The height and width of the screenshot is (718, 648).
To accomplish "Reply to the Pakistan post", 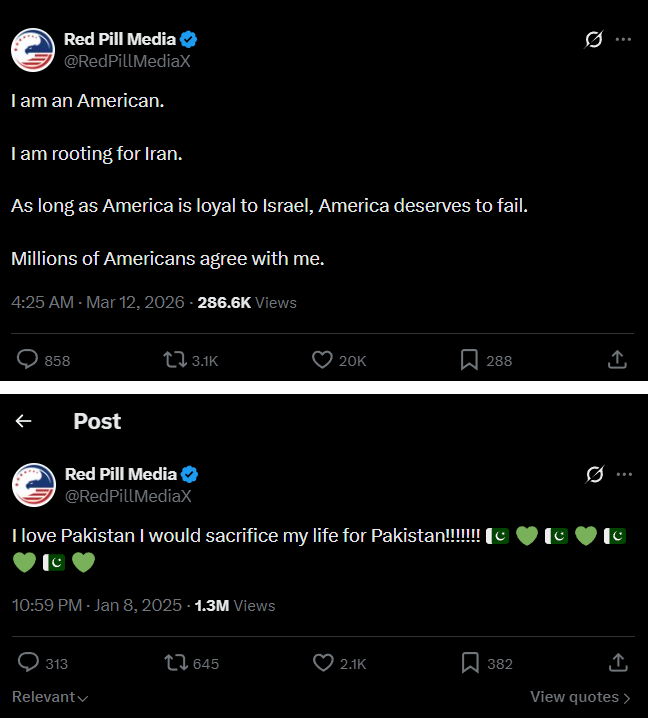I will 29,663.
